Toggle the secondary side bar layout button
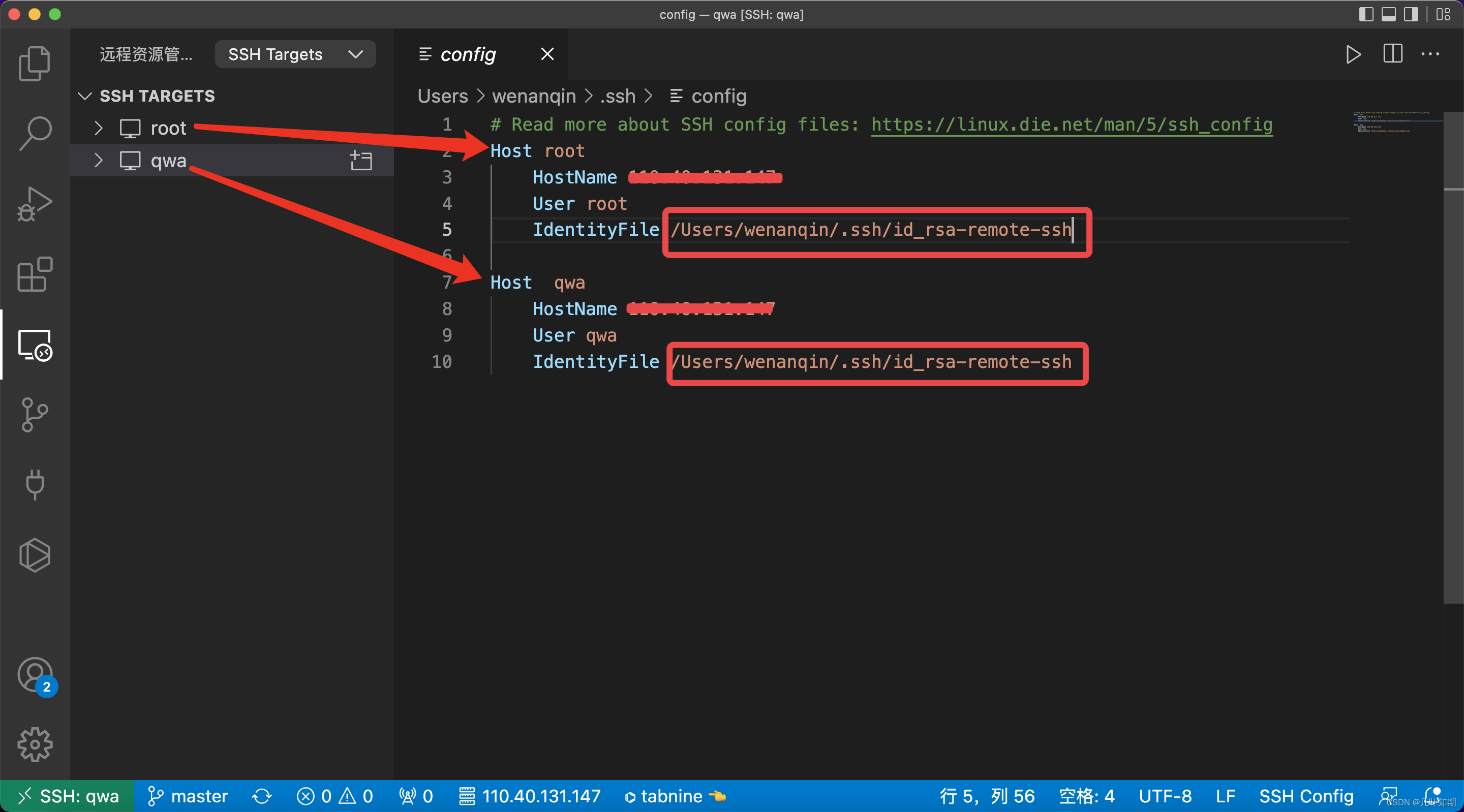 coord(1411,14)
